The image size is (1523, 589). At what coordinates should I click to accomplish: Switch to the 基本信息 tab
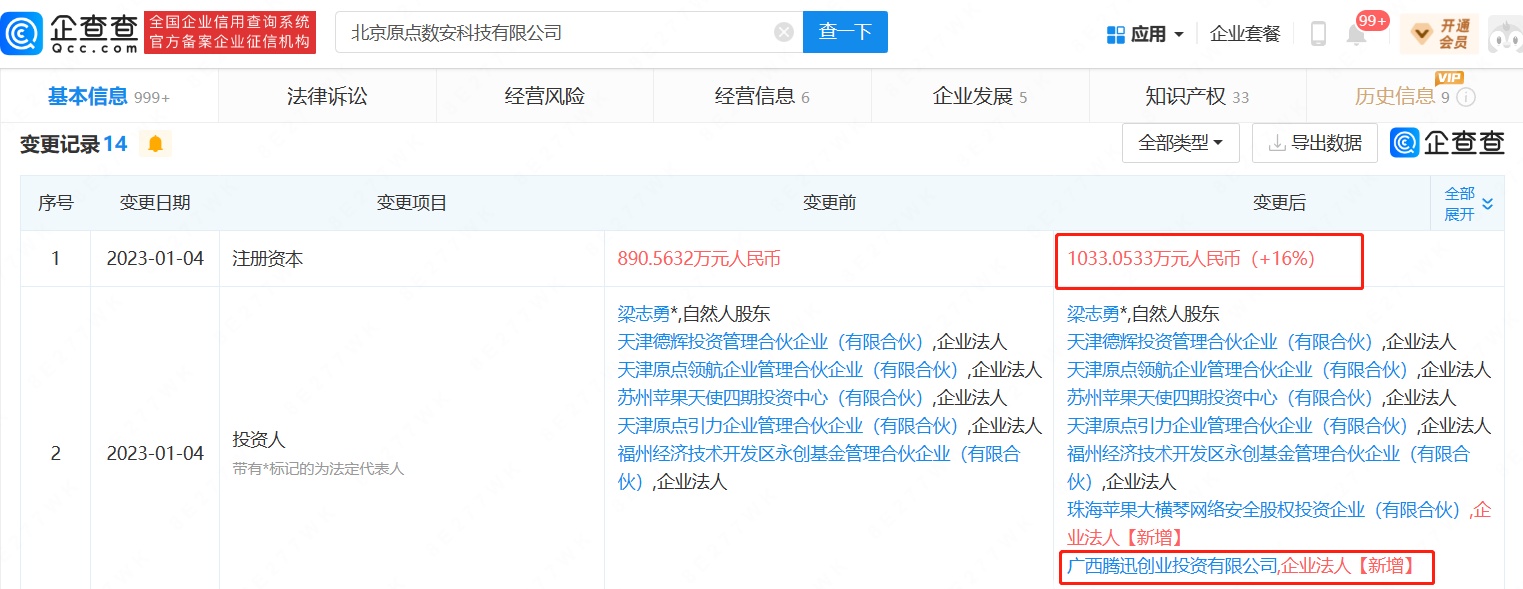point(109,97)
